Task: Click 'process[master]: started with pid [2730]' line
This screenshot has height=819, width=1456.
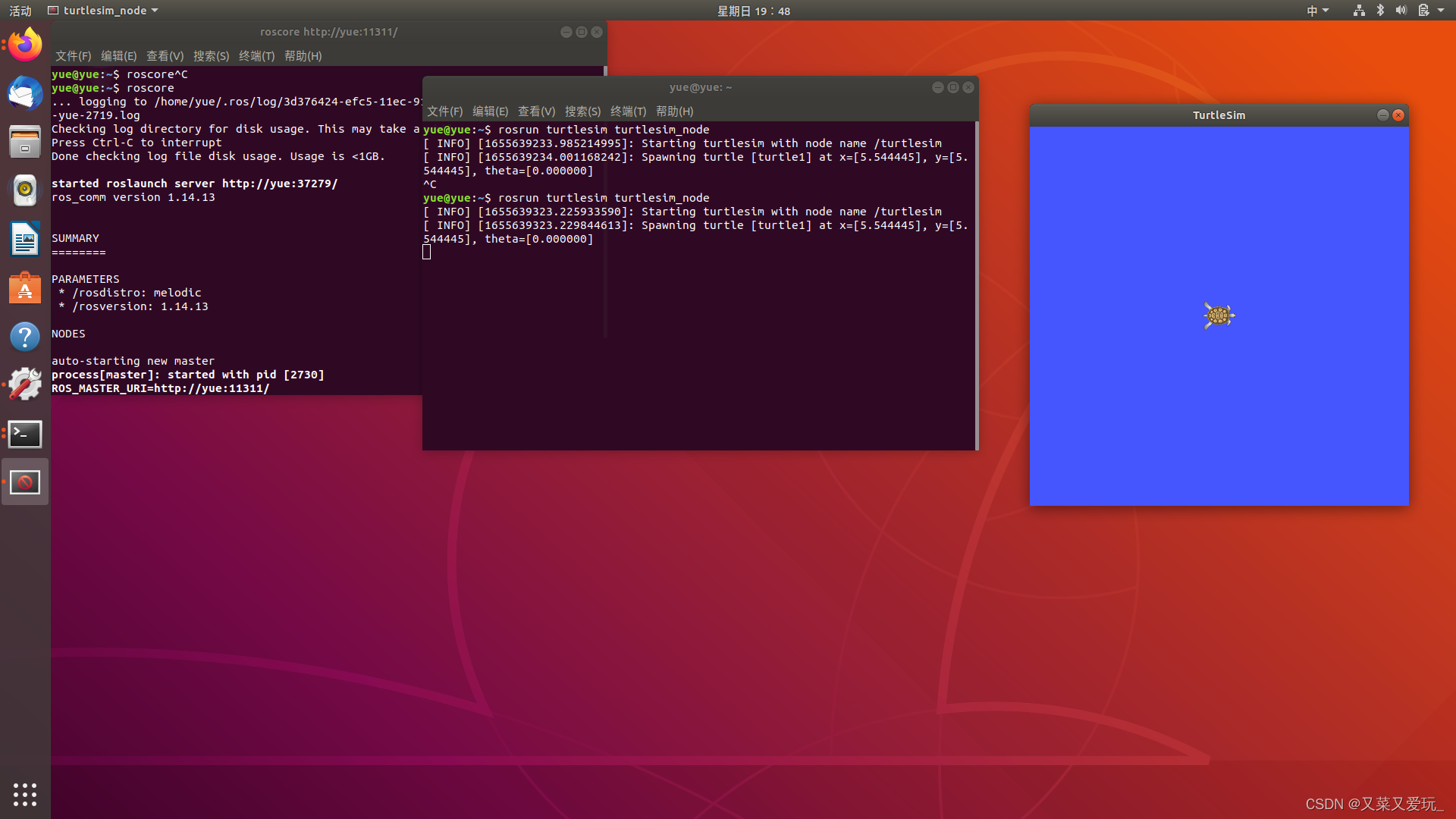Action: (188, 375)
